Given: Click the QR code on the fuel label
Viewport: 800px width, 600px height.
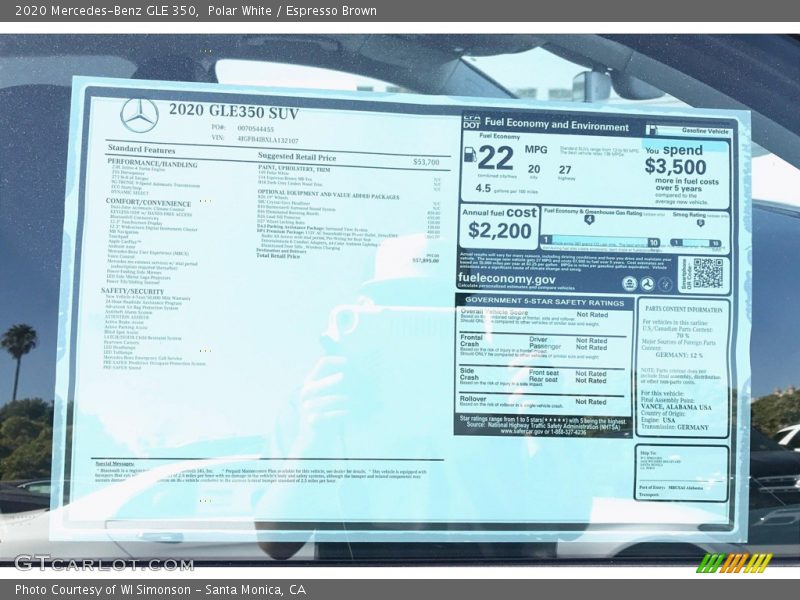Looking at the screenshot, I should (708, 273).
